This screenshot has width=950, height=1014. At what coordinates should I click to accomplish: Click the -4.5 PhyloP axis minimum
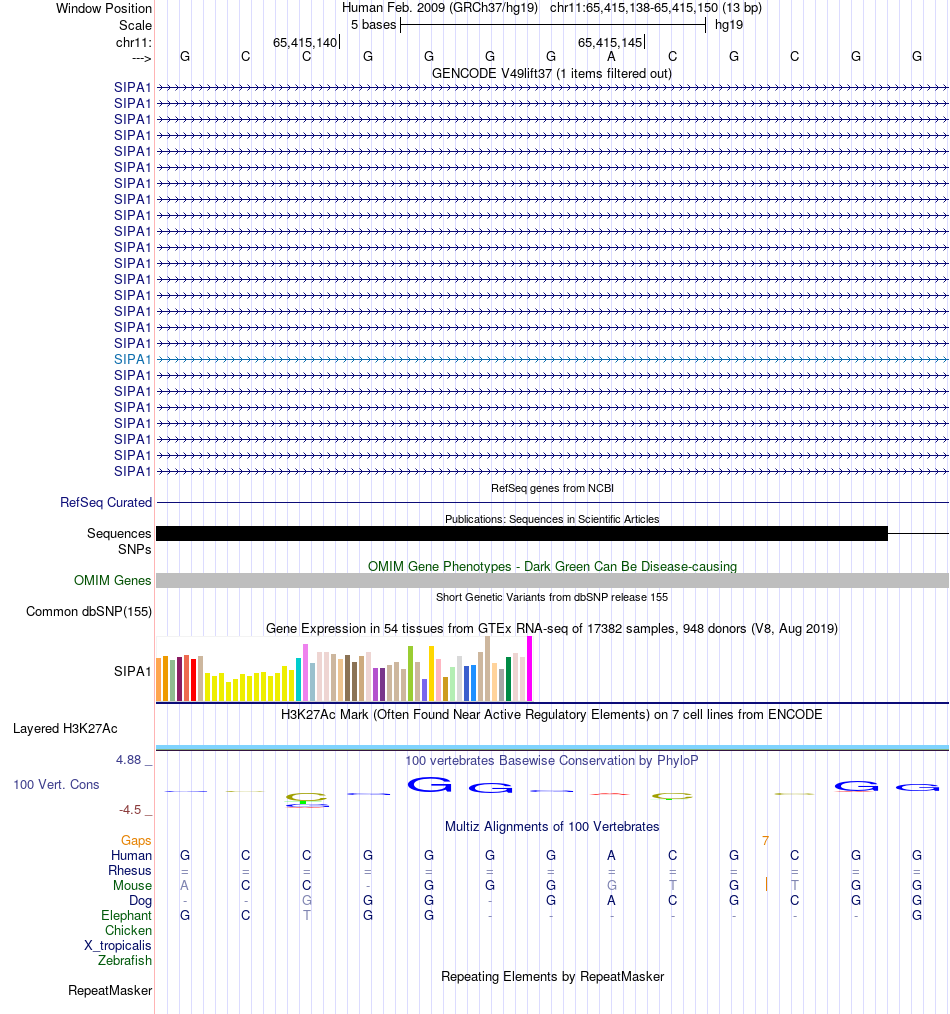pyautogui.click(x=130, y=810)
